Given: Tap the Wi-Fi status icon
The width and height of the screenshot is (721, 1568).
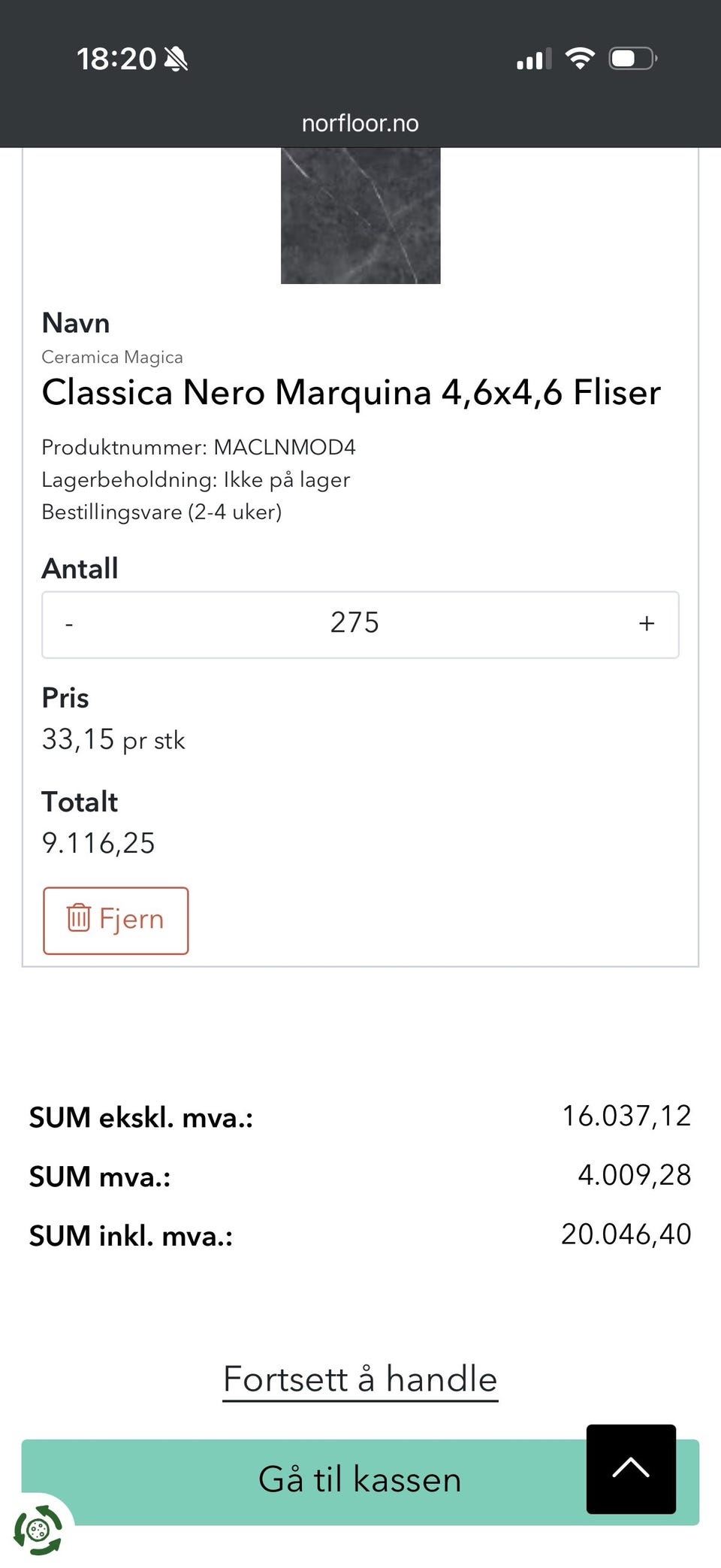Looking at the screenshot, I should 580,58.
